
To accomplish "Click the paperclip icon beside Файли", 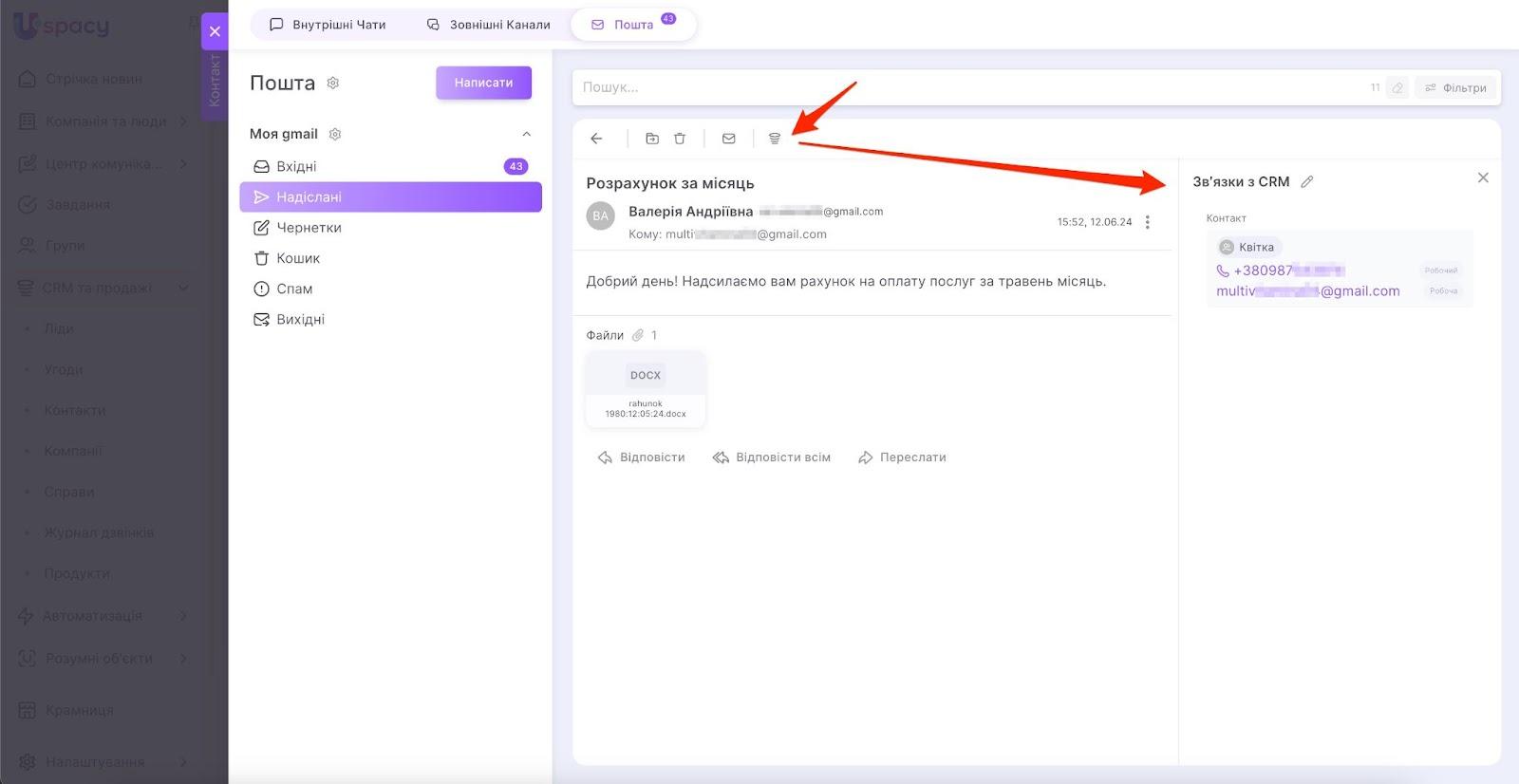I will click(x=638, y=335).
